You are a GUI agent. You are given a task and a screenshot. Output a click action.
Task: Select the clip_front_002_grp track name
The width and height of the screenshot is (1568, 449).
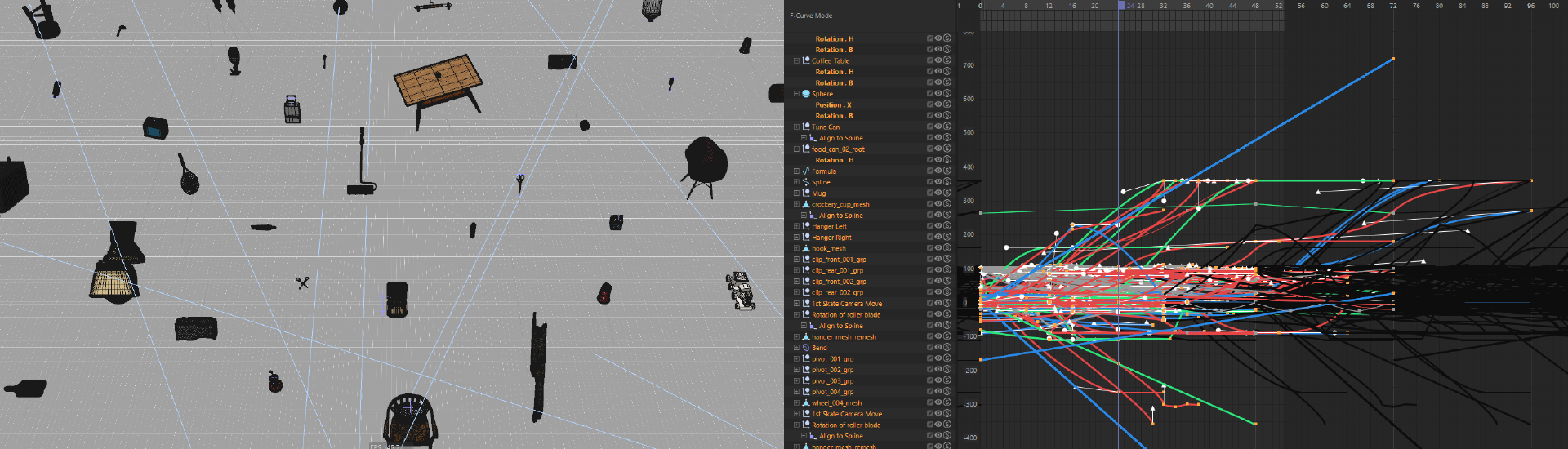[839, 281]
